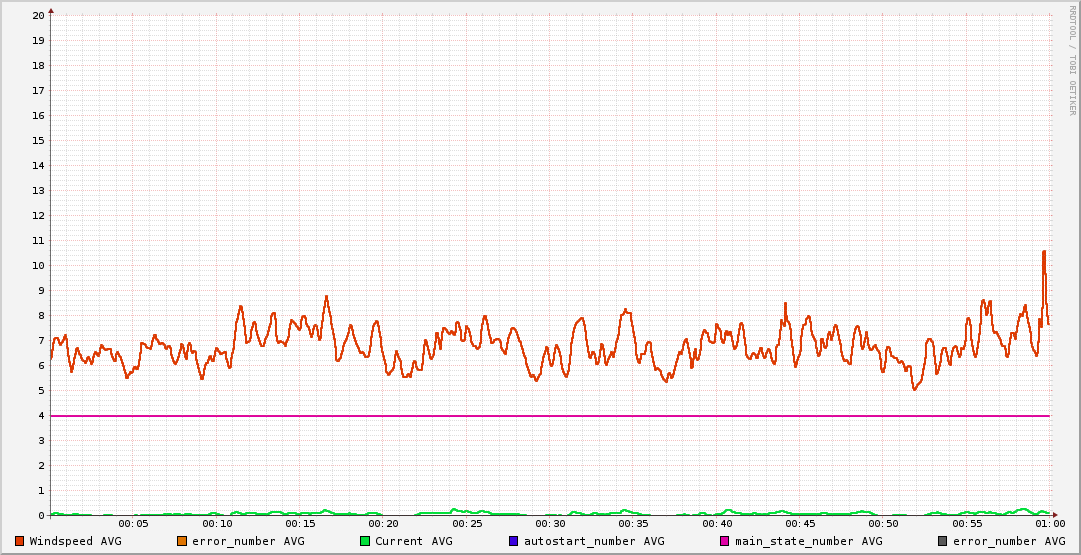1081x555 pixels.
Task: Click the 01:00 time axis label
Action: point(1049,523)
